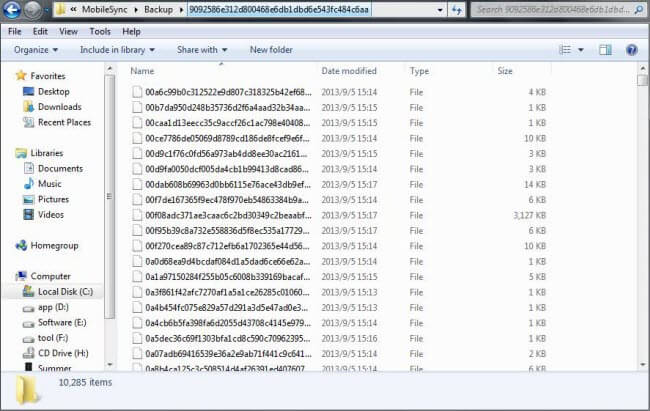Viewport: 650px width, 411px height.
Task: Open the Edit menu
Action: (x=40, y=32)
